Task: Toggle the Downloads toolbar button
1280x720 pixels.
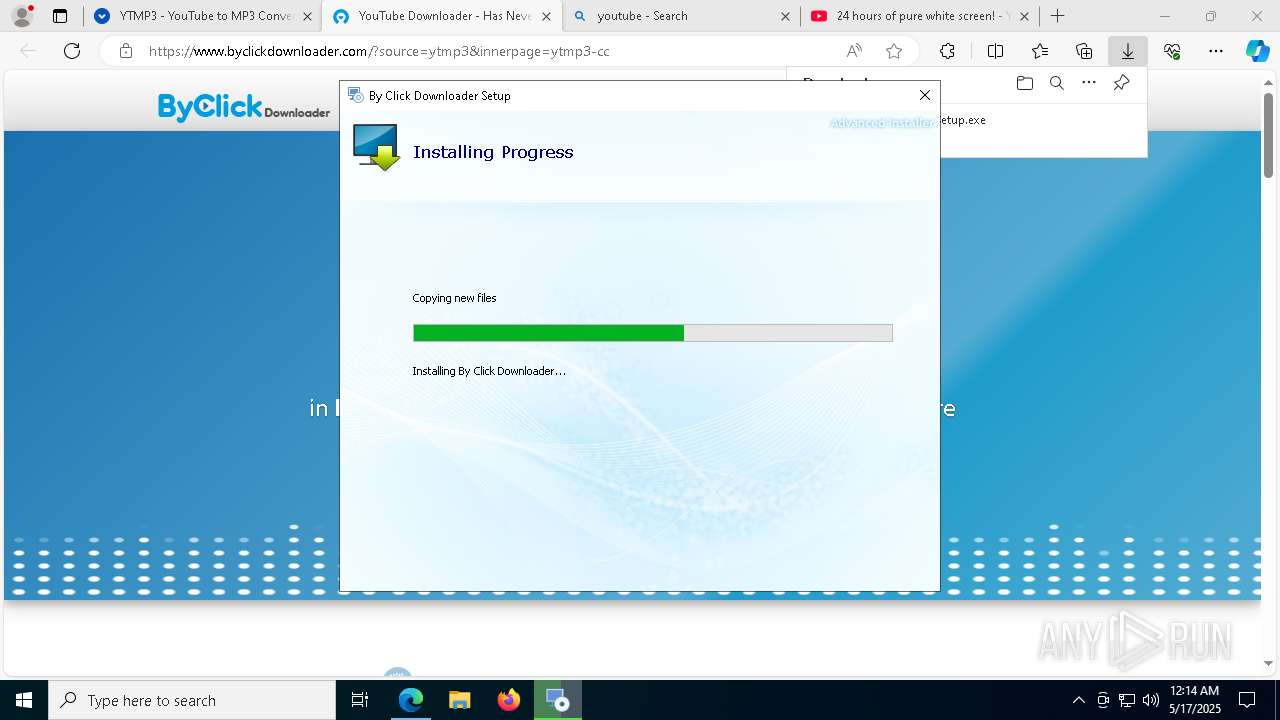Action: point(1128,51)
